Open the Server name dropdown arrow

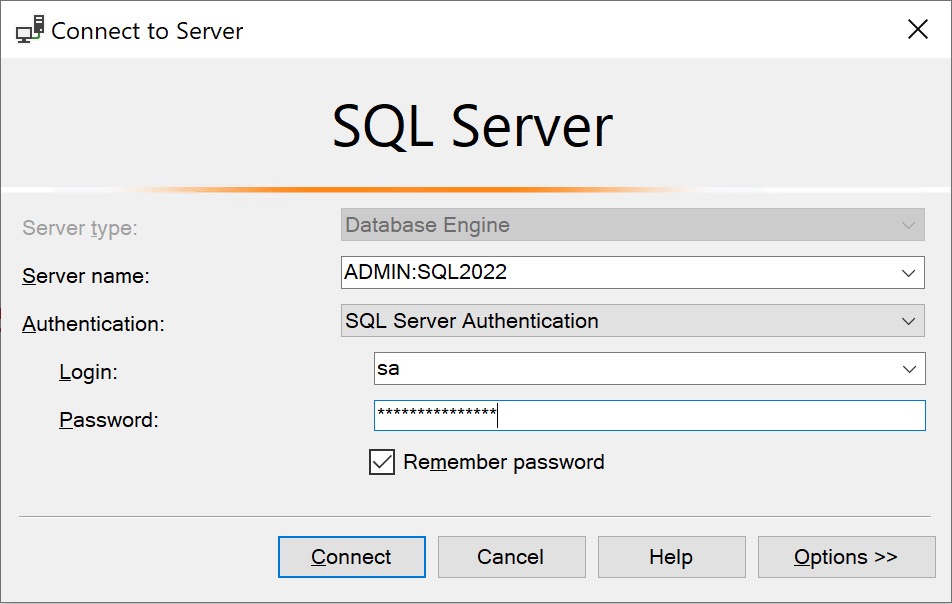click(x=908, y=273)
